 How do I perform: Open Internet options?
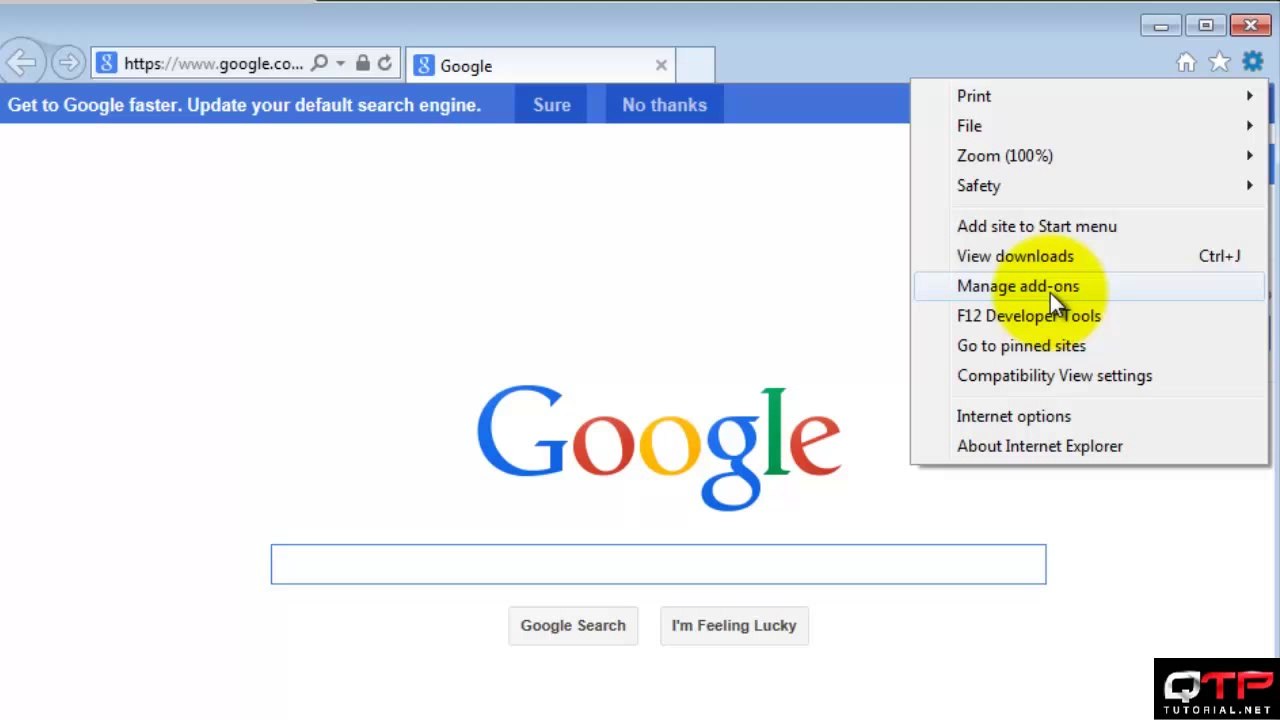1090,416
